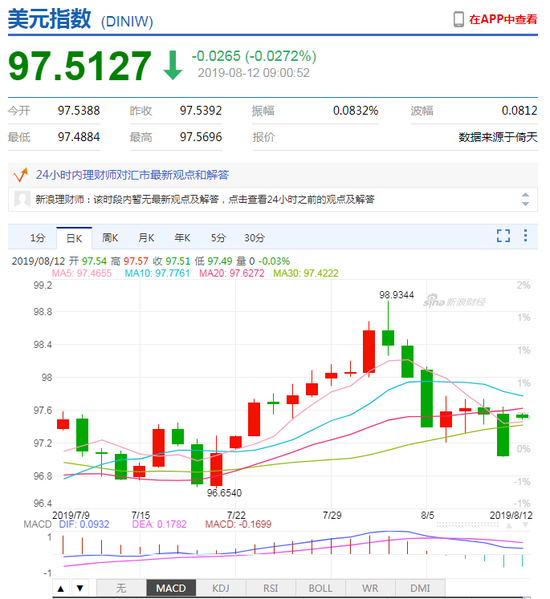Click the latest 2019/8/12 candlestick
This screenshot has height=599, width=550.
[522, 416]
